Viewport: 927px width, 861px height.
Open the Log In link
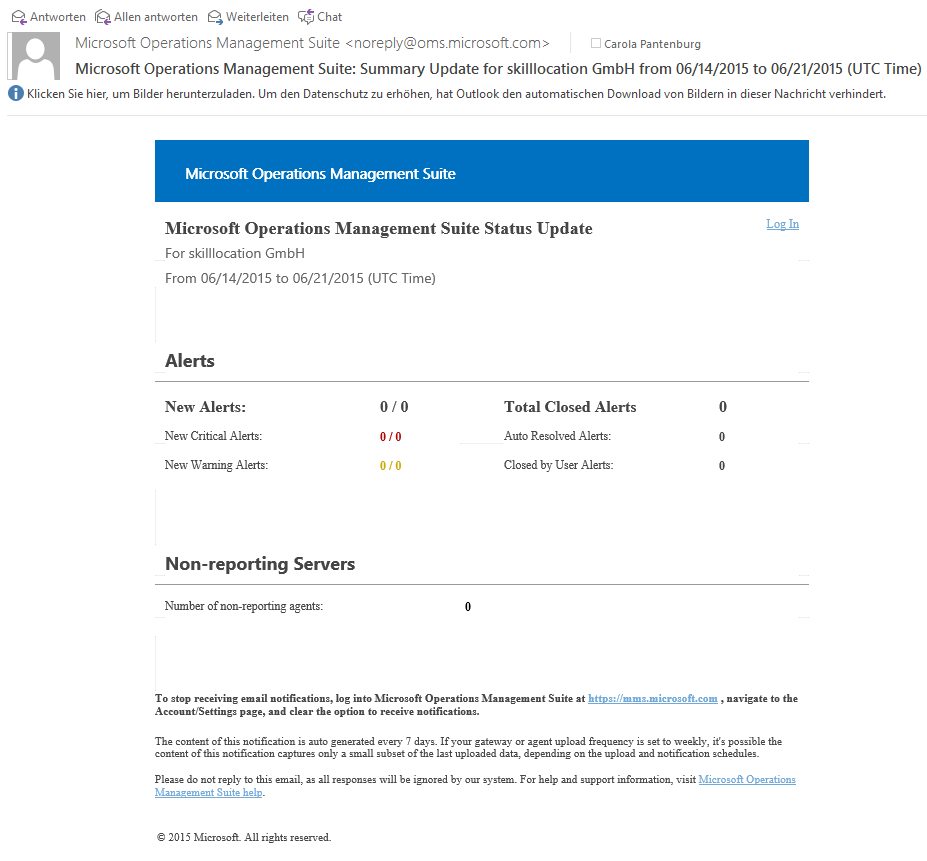[x=782, y=224]
